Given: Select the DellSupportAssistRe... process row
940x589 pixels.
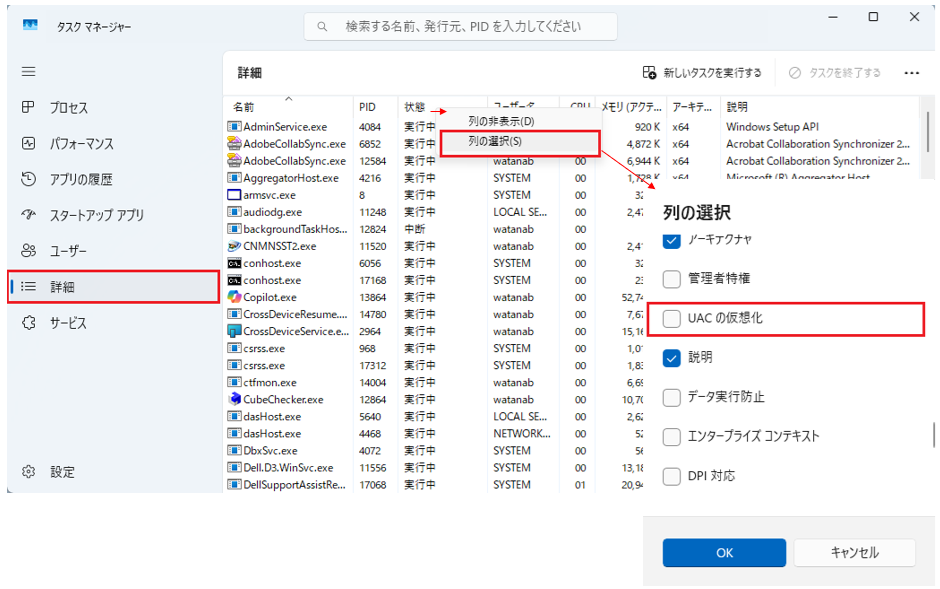Looking at the screenshot, I should [435, 484].
